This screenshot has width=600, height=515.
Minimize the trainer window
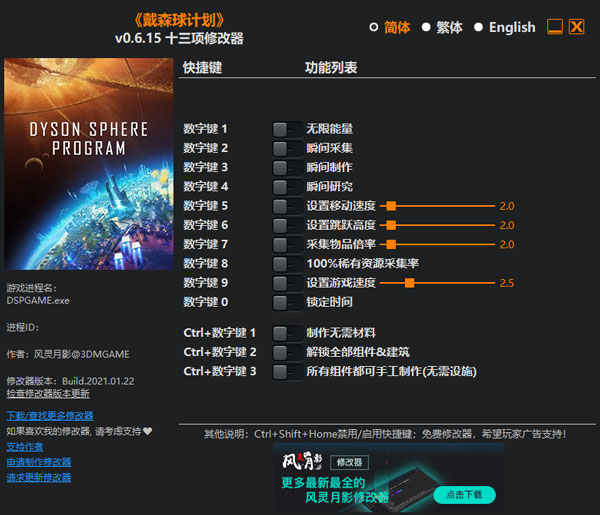tap(554, 27)
